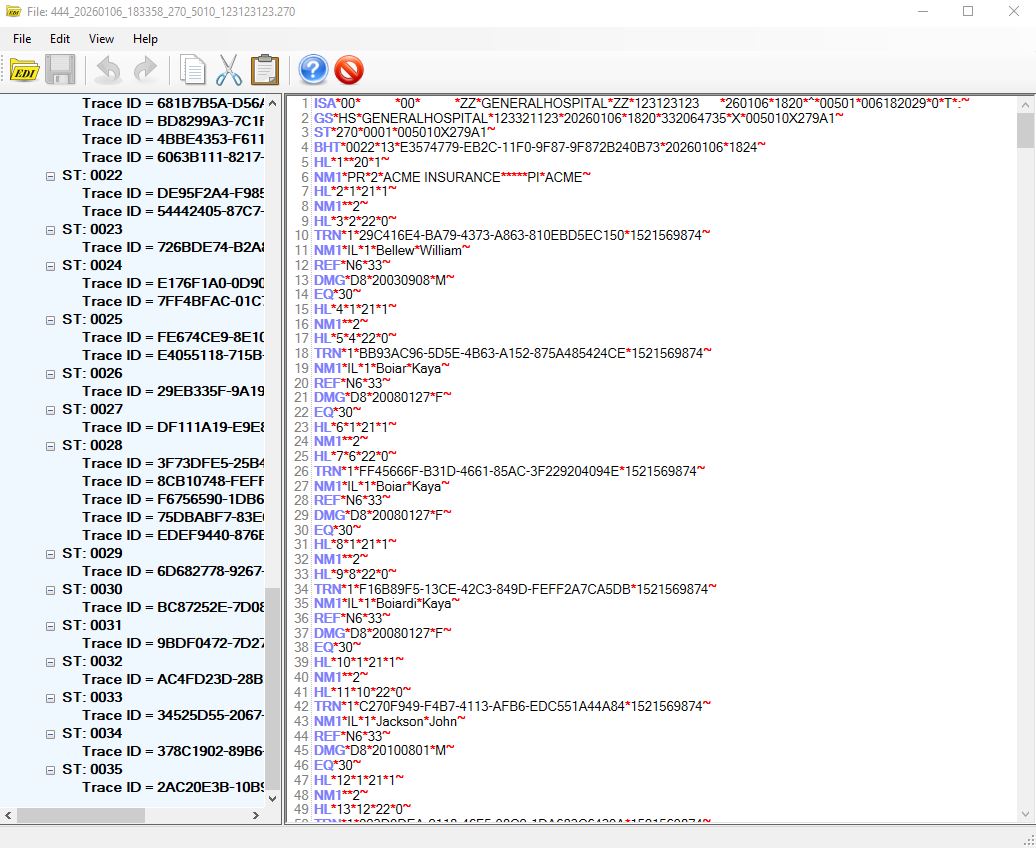The height and width of the screenshot is (848, 1036).
Task: Click the tree horizontal scrollbar thumb
Action: 81,816
